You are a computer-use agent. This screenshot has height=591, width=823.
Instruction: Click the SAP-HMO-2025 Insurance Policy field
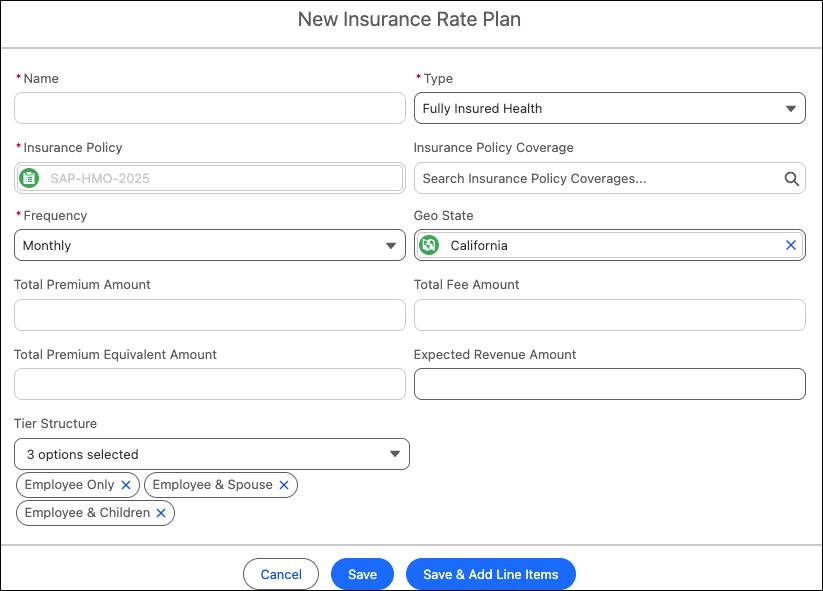point(220,179)
